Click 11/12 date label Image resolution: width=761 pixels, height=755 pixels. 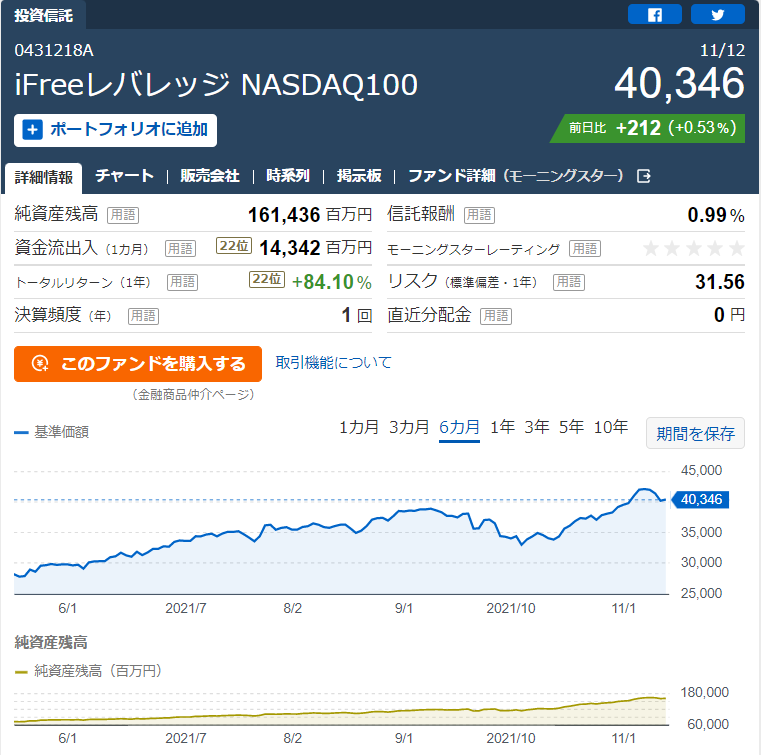pos(722,50)
